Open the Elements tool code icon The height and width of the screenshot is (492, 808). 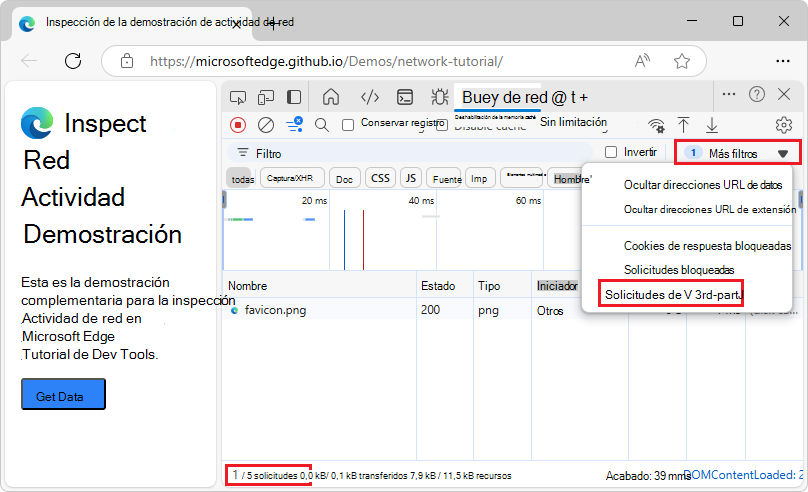coord(369,97)
